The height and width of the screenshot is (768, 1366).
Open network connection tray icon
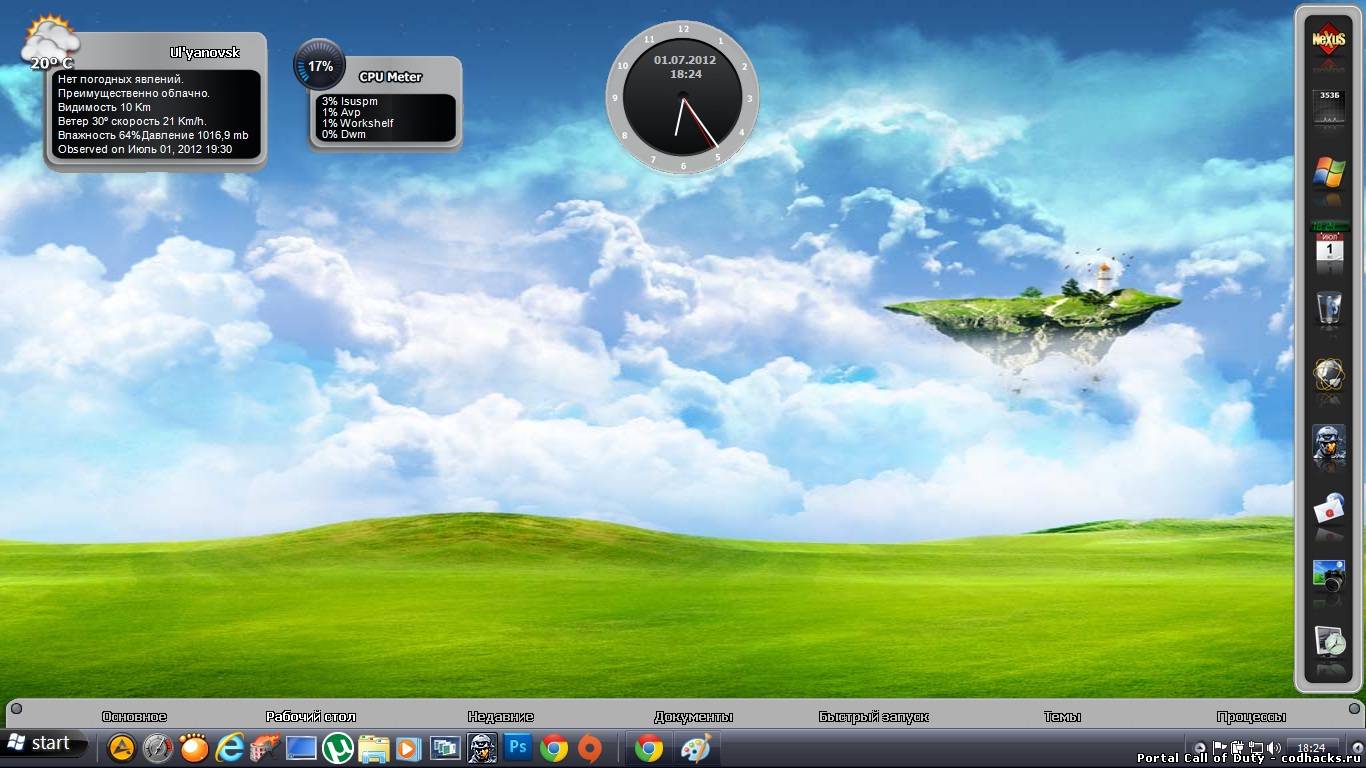tap(1255, 747)
